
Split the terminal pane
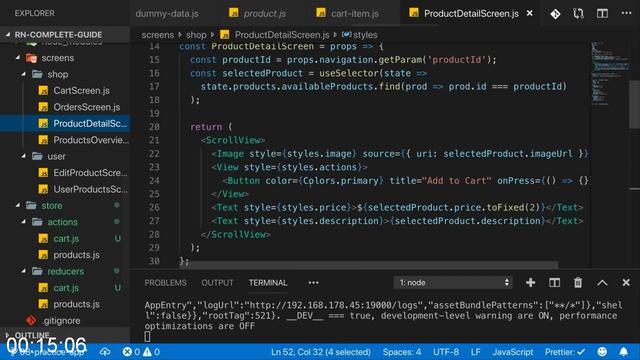[554, 282]
